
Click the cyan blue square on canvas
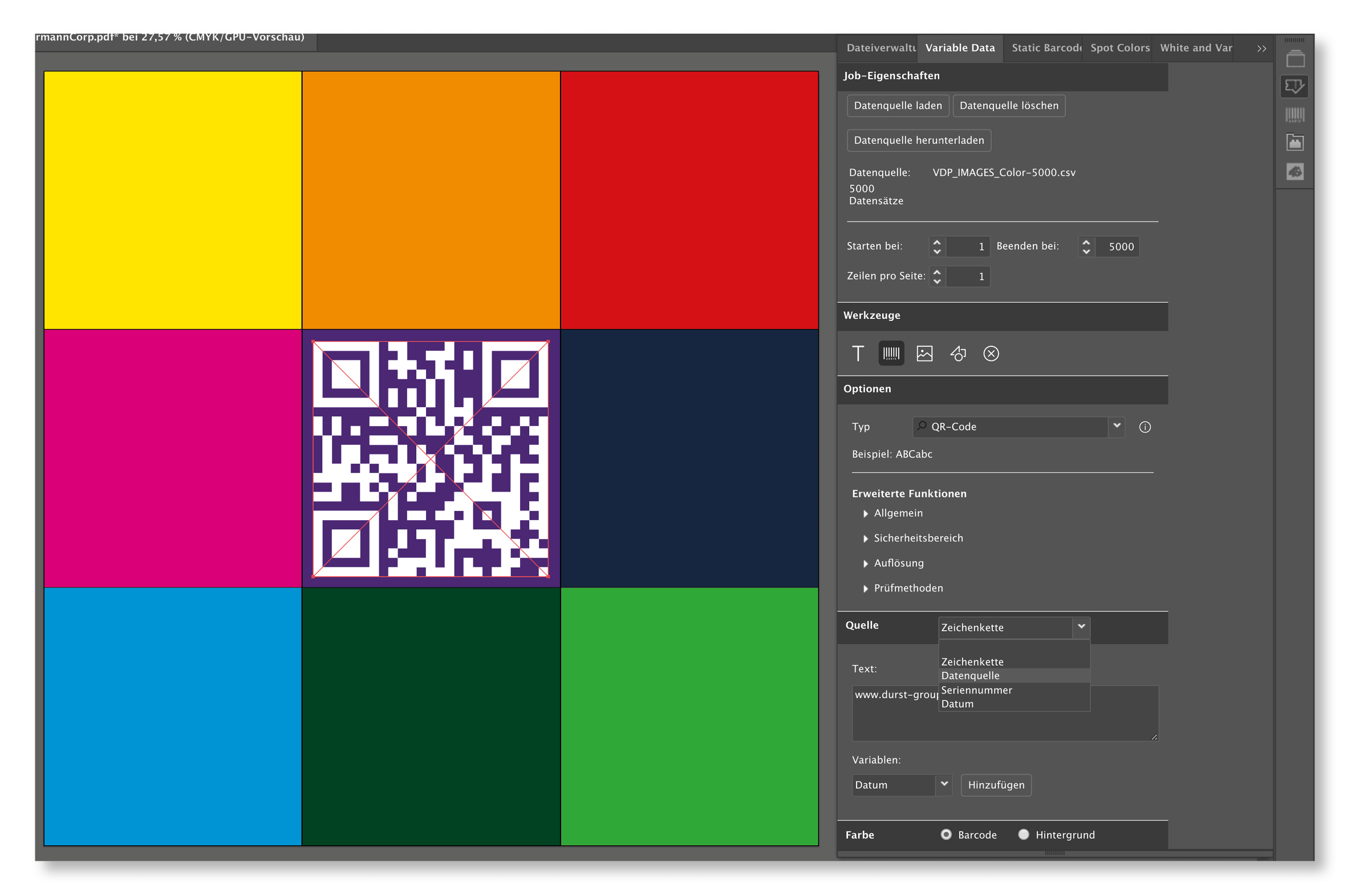[173, 716]
